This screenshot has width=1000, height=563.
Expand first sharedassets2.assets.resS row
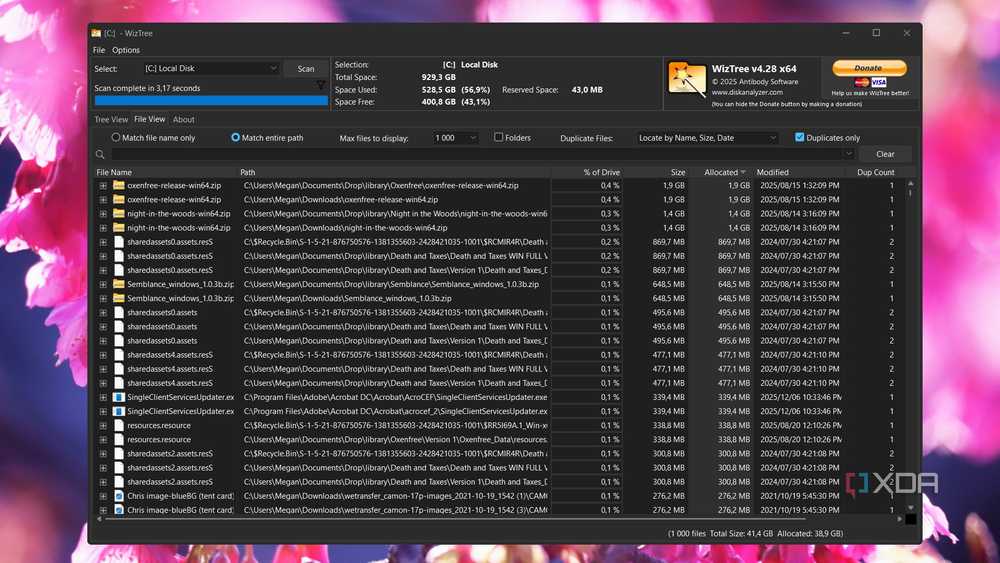click(103, 453)
